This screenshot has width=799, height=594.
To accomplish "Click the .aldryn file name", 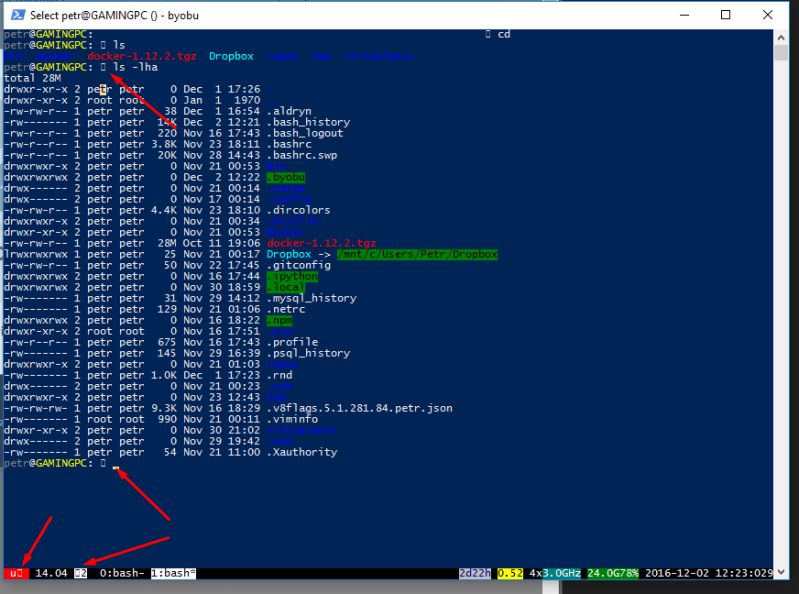I will click(289, 111).
